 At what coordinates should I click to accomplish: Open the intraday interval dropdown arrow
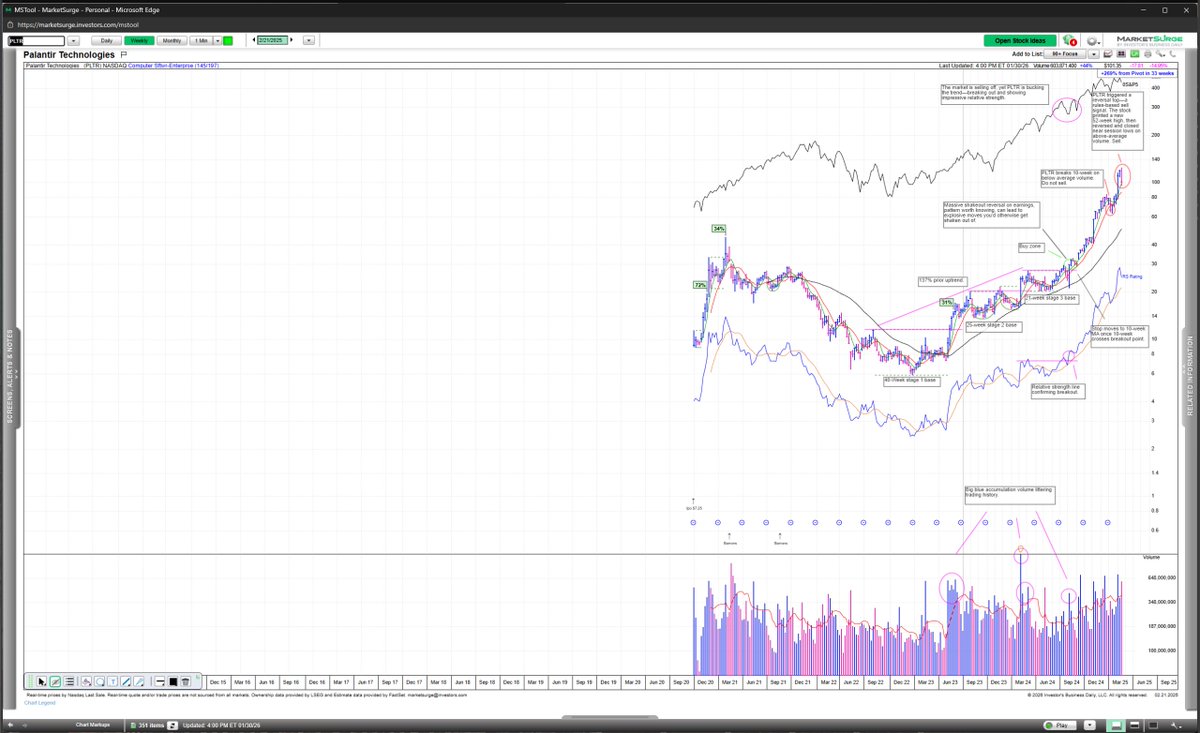(x=217, y=40)
